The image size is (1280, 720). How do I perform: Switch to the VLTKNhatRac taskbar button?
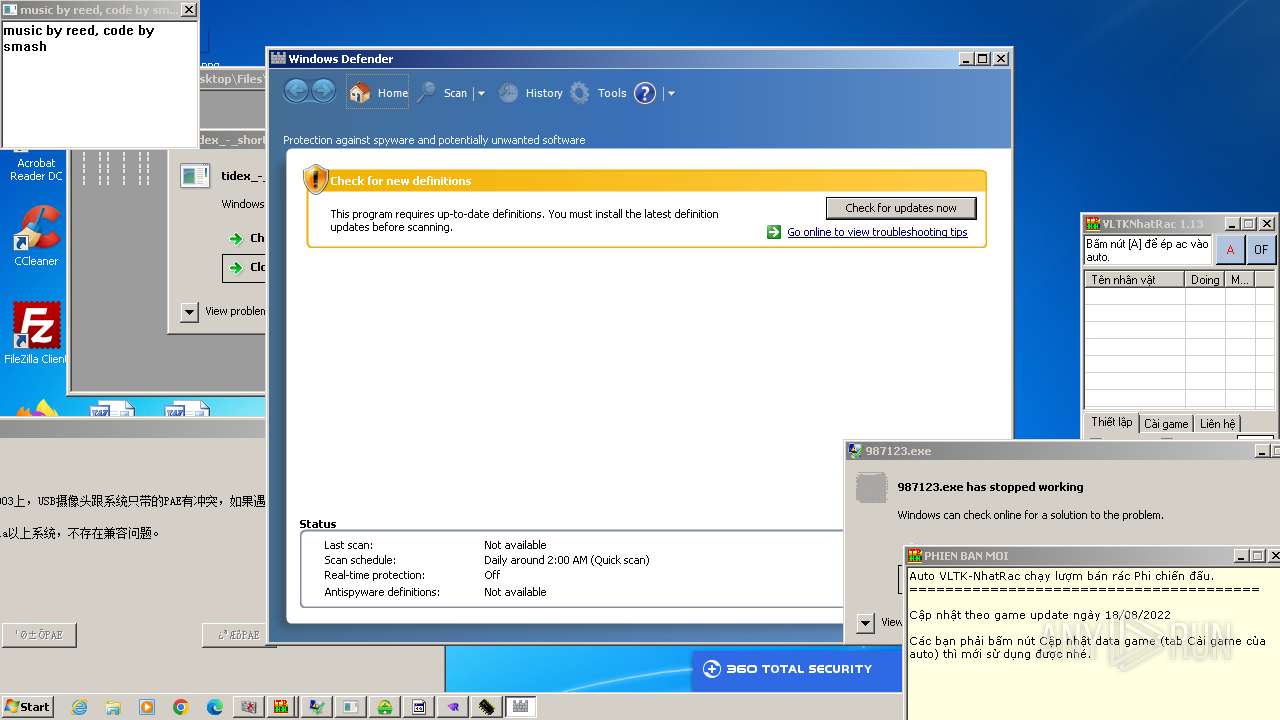(x=283, y=707)
